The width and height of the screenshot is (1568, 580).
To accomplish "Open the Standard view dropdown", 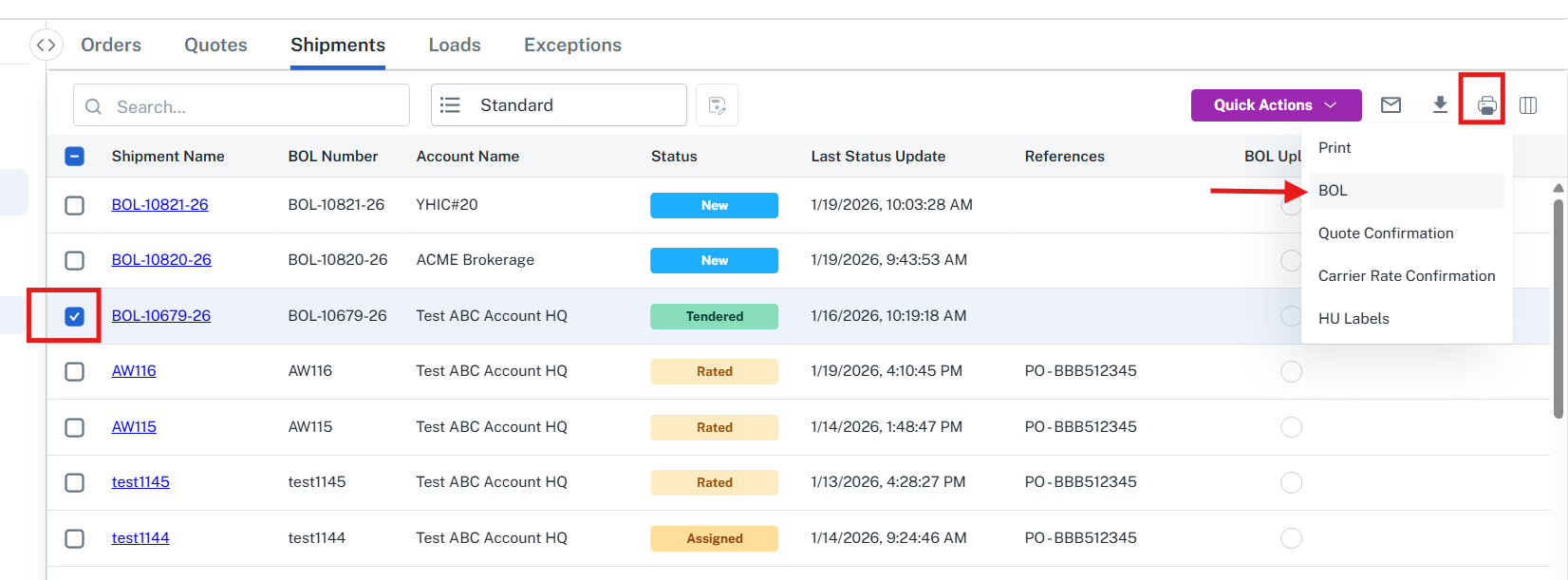I will pyautogui.click(x=558, y=105).
